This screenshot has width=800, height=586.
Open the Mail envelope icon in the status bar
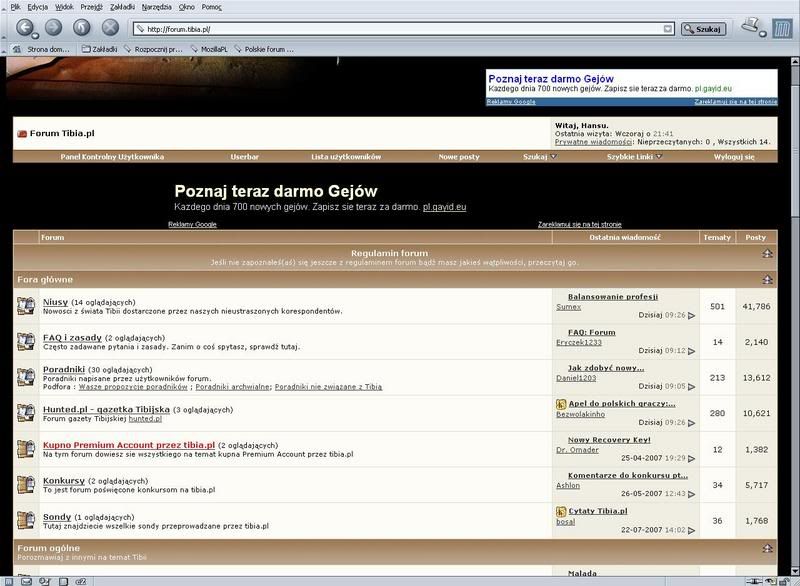(x=27, y=581)
